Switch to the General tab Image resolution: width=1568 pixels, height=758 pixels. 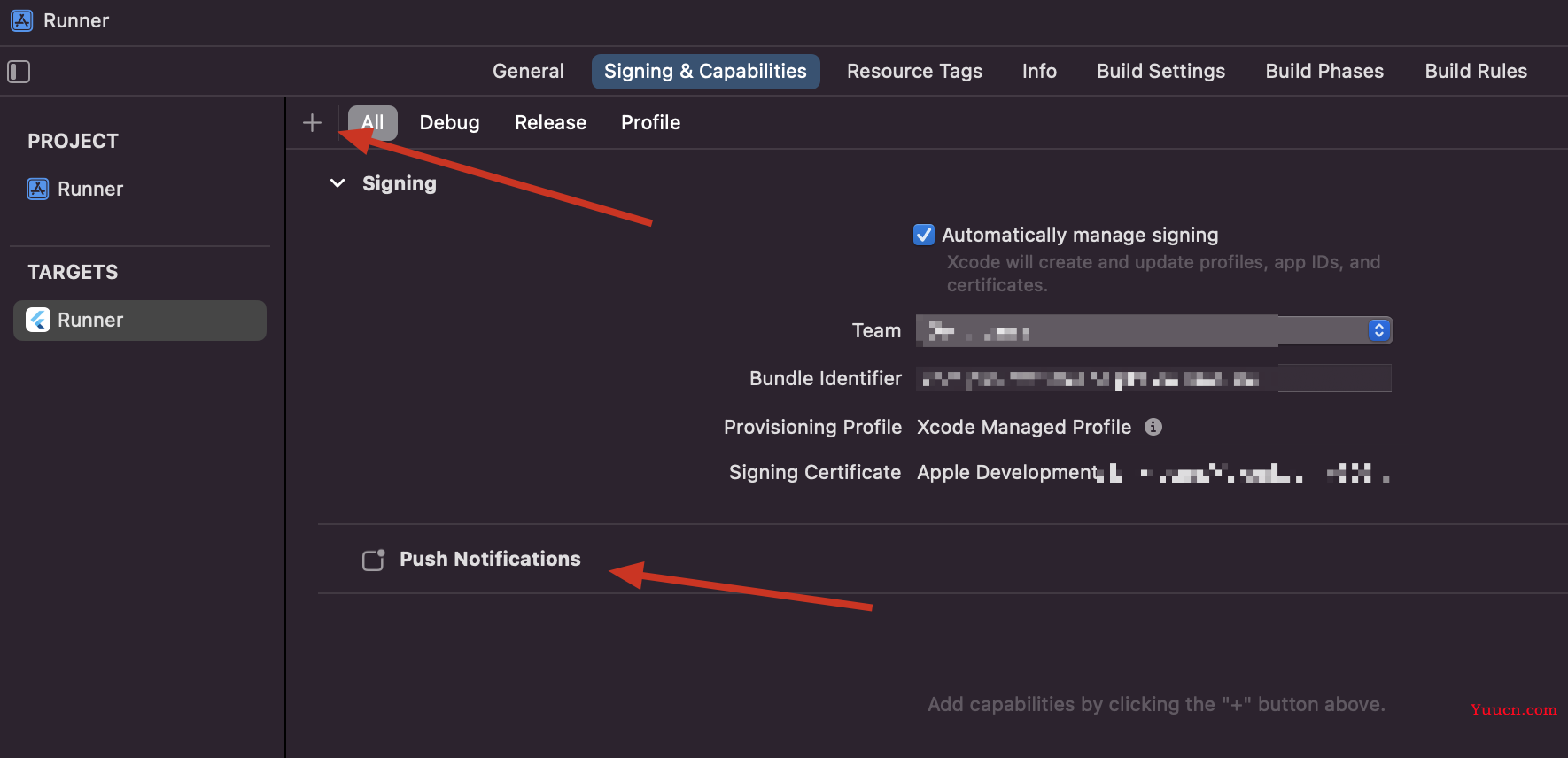click(528, 71)
